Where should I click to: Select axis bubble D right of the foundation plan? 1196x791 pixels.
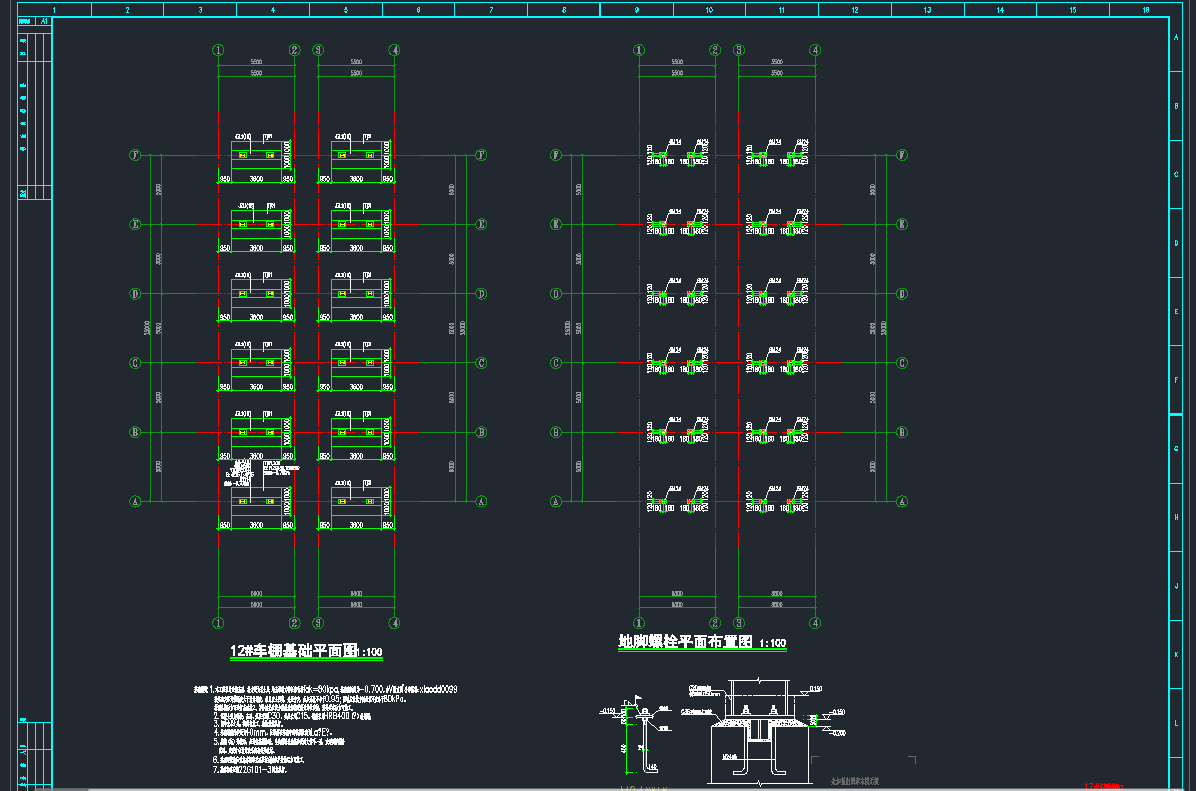tap(481, 294)
